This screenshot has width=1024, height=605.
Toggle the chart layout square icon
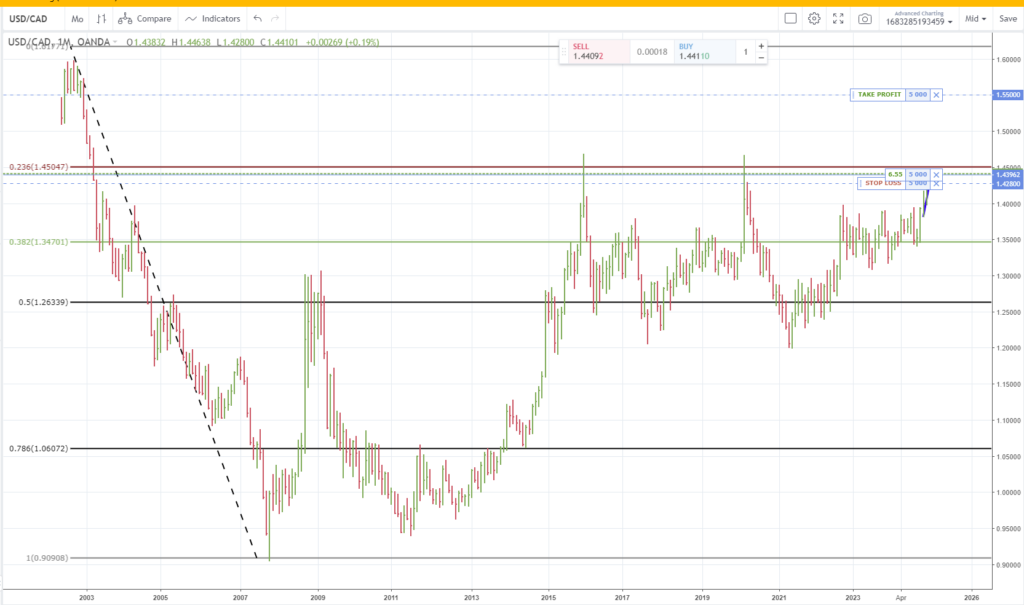790,18
